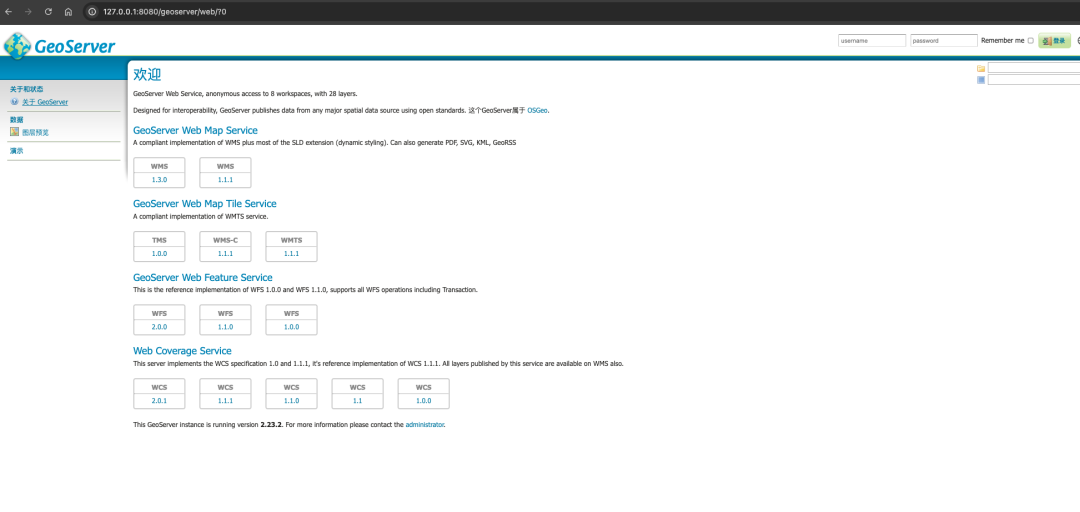Viewport: 1080px width, 512px height.
Task: Reload the page with the refresh icon
Action: tap(48, 12)
